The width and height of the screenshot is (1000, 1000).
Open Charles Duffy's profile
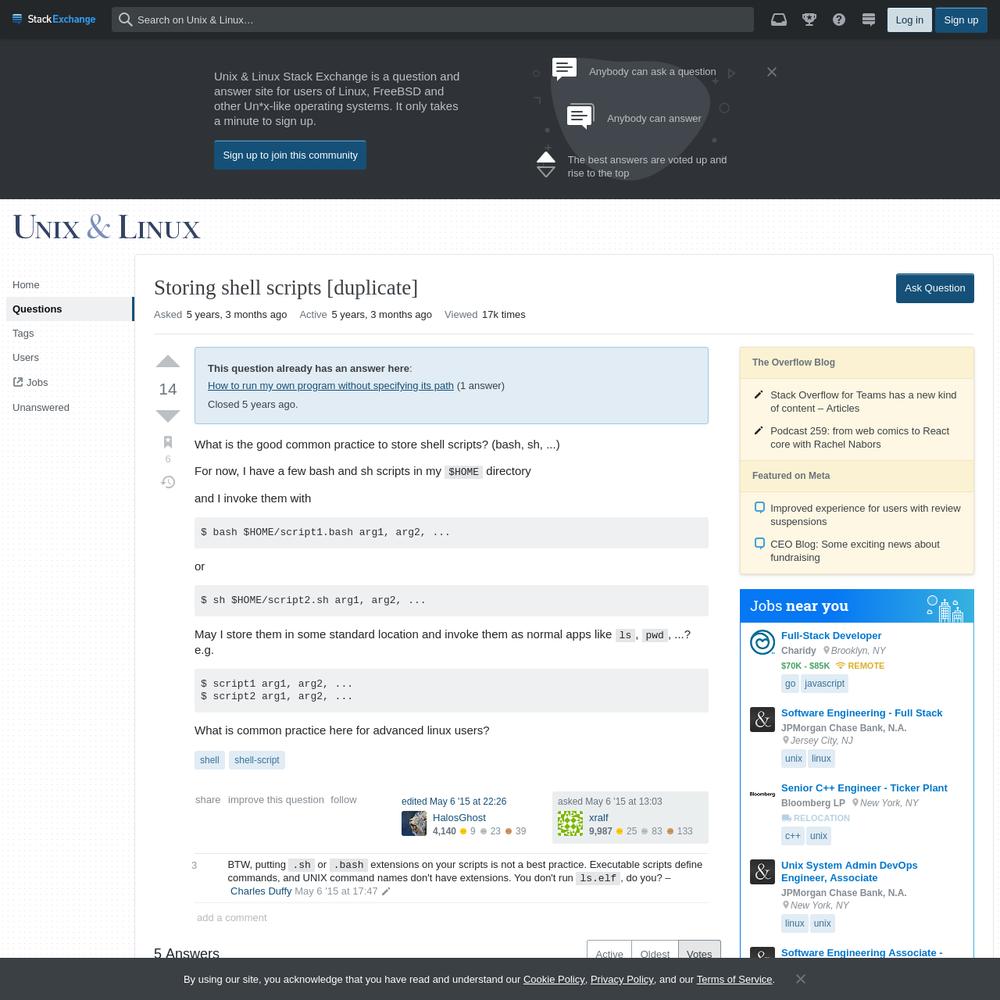point(261,891)
